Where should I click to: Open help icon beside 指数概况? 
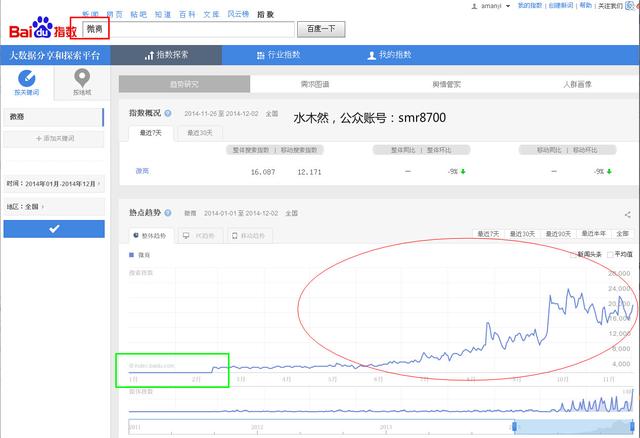click(168, 113)
